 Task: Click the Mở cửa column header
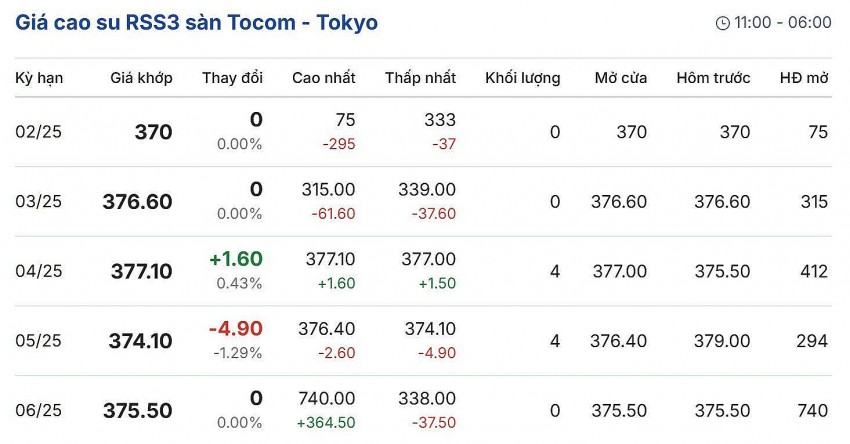[620, 78]
